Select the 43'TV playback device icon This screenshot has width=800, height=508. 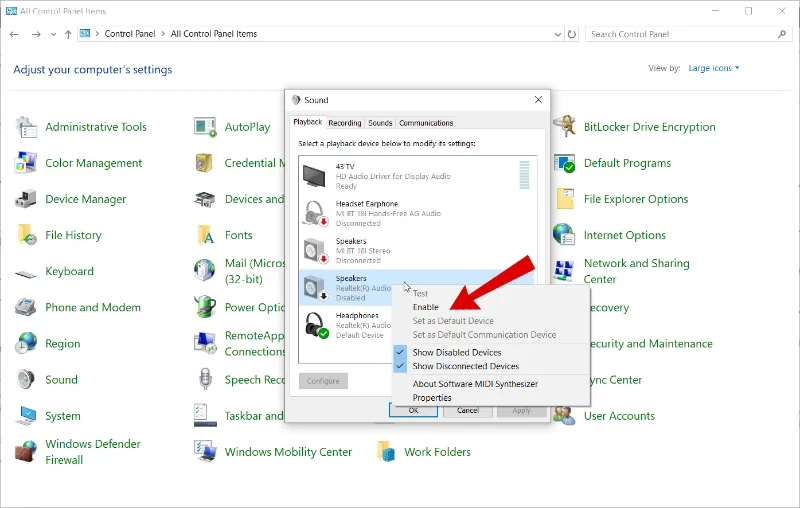click(314, 176)
